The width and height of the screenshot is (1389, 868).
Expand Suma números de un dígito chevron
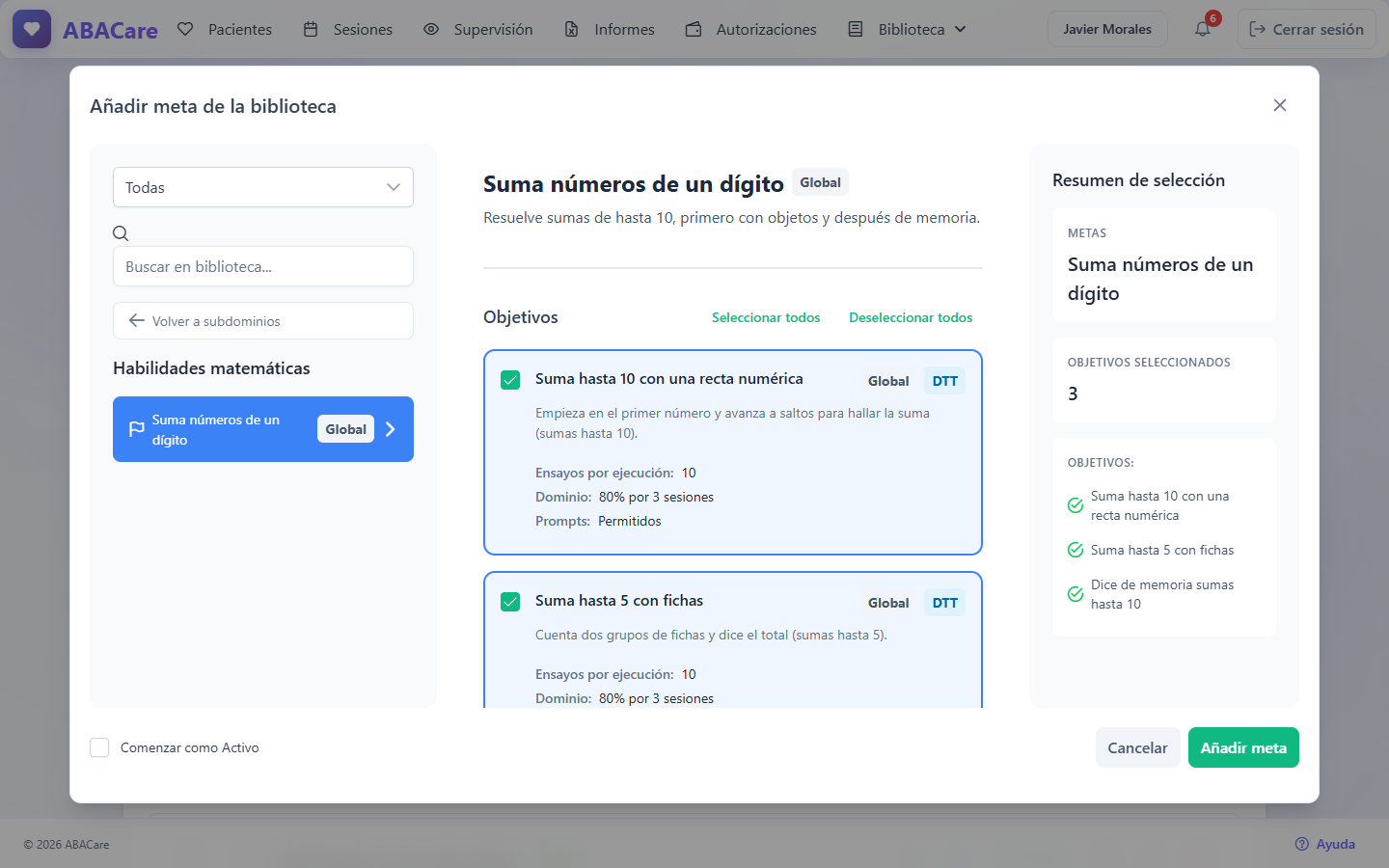click(391, 429)
